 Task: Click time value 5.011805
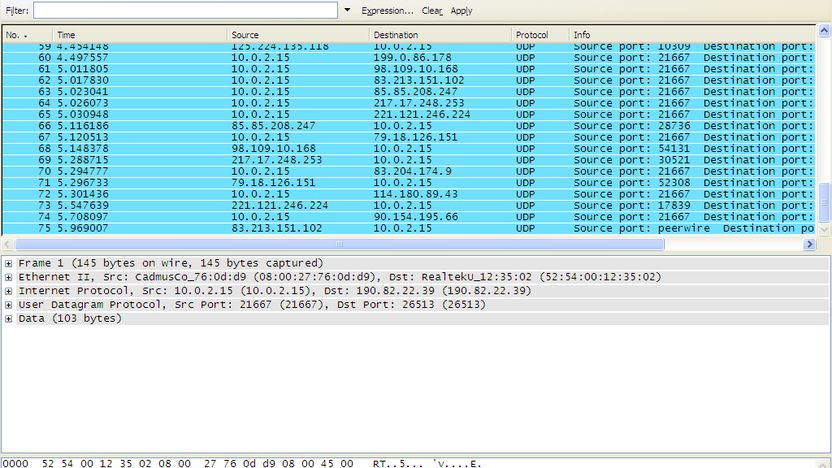pyautogui.click(x=83, y=69)
